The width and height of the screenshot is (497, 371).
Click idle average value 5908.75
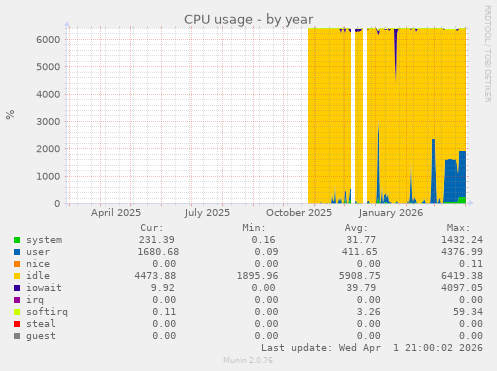tap(360, 276)
